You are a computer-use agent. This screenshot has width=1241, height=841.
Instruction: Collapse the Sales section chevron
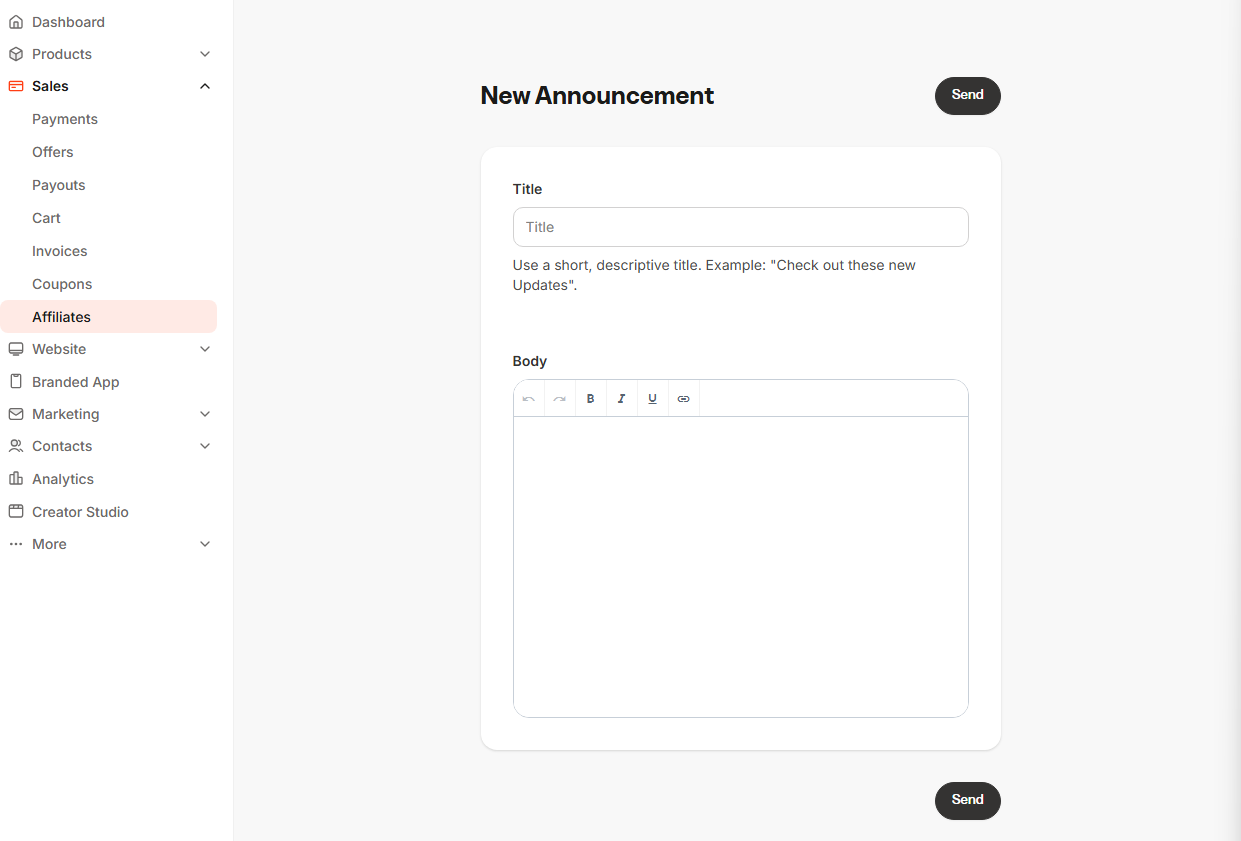click(x=205, y=85)
